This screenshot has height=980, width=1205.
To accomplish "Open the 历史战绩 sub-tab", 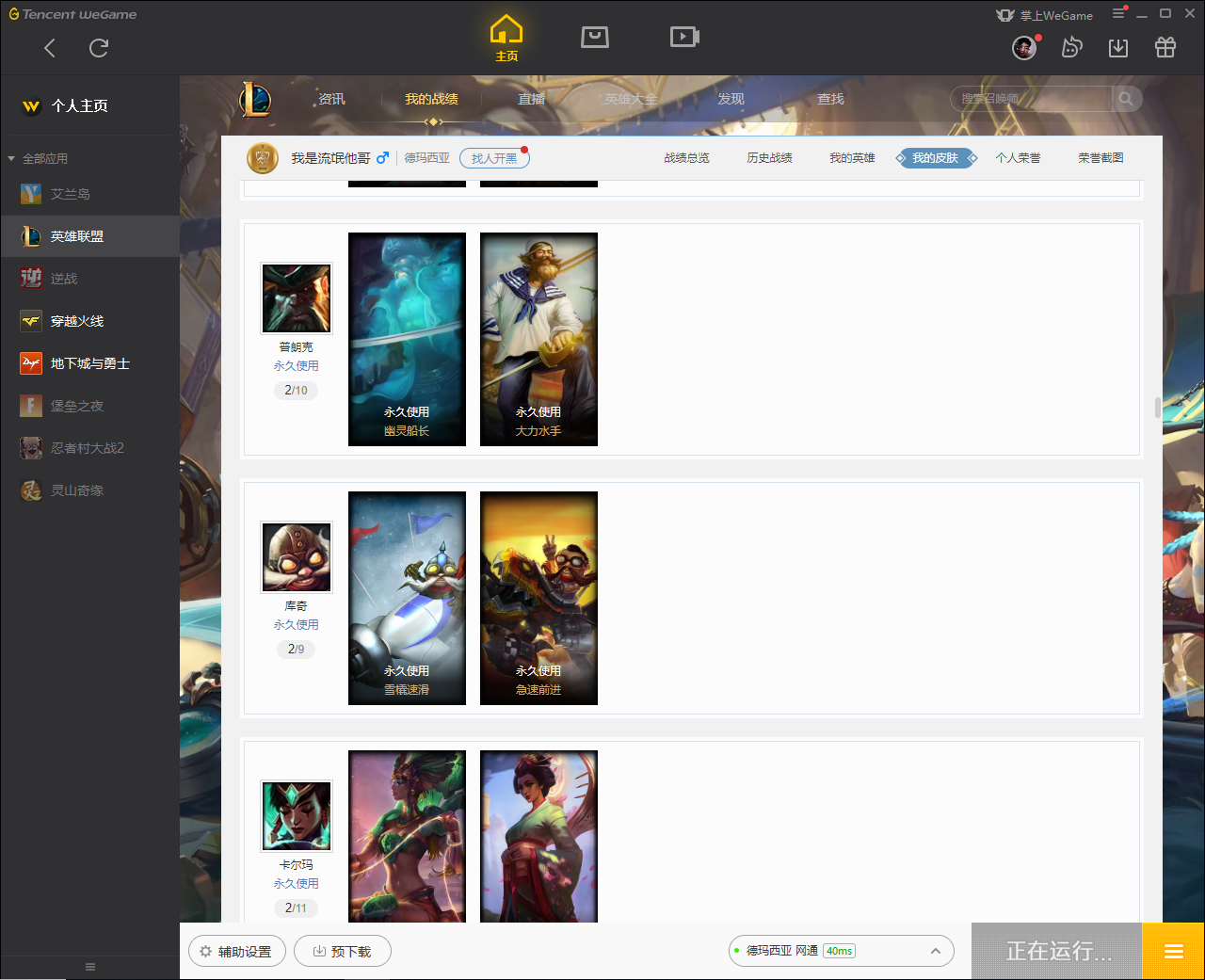I will click(769, 158).
